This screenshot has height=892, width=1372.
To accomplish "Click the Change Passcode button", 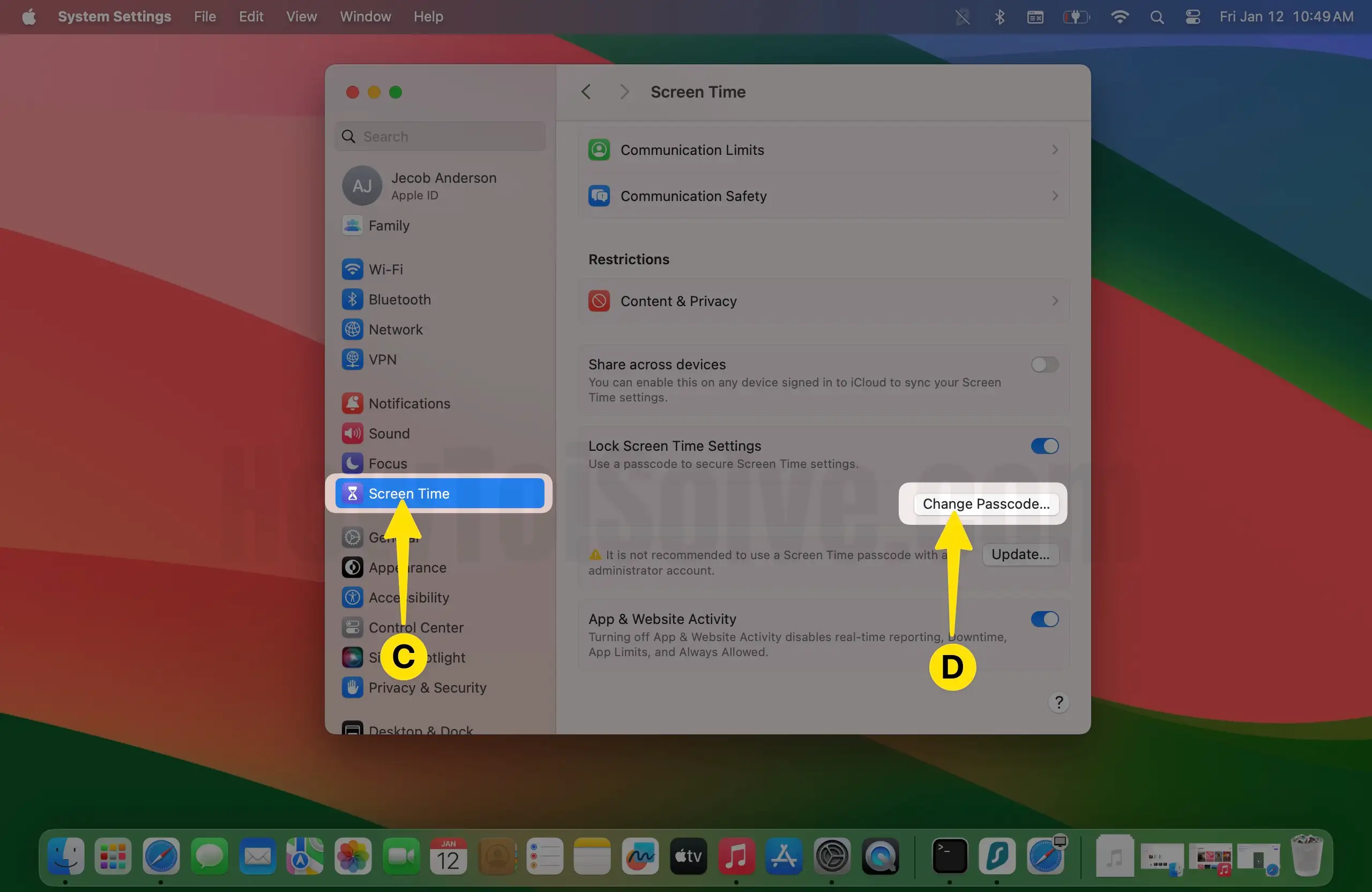I will coord(985,503).
